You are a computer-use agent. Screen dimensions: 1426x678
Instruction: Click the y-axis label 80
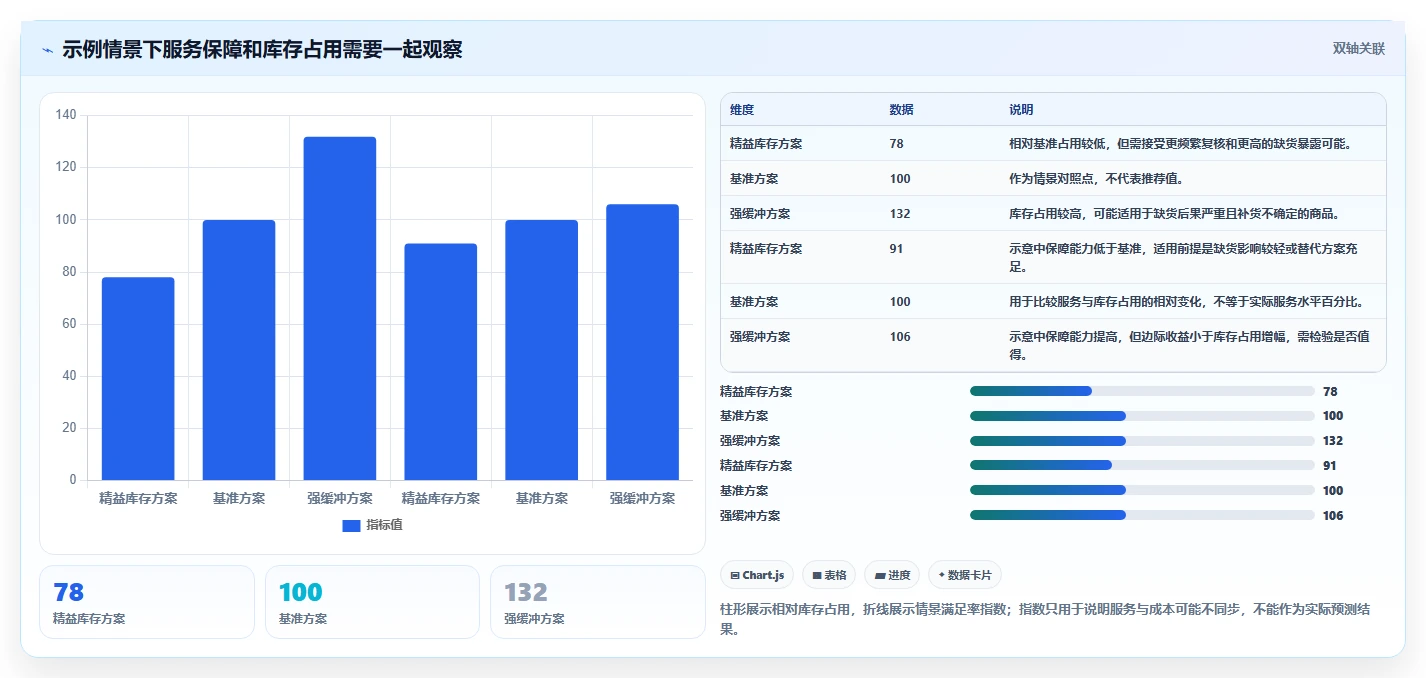[69, 272]
